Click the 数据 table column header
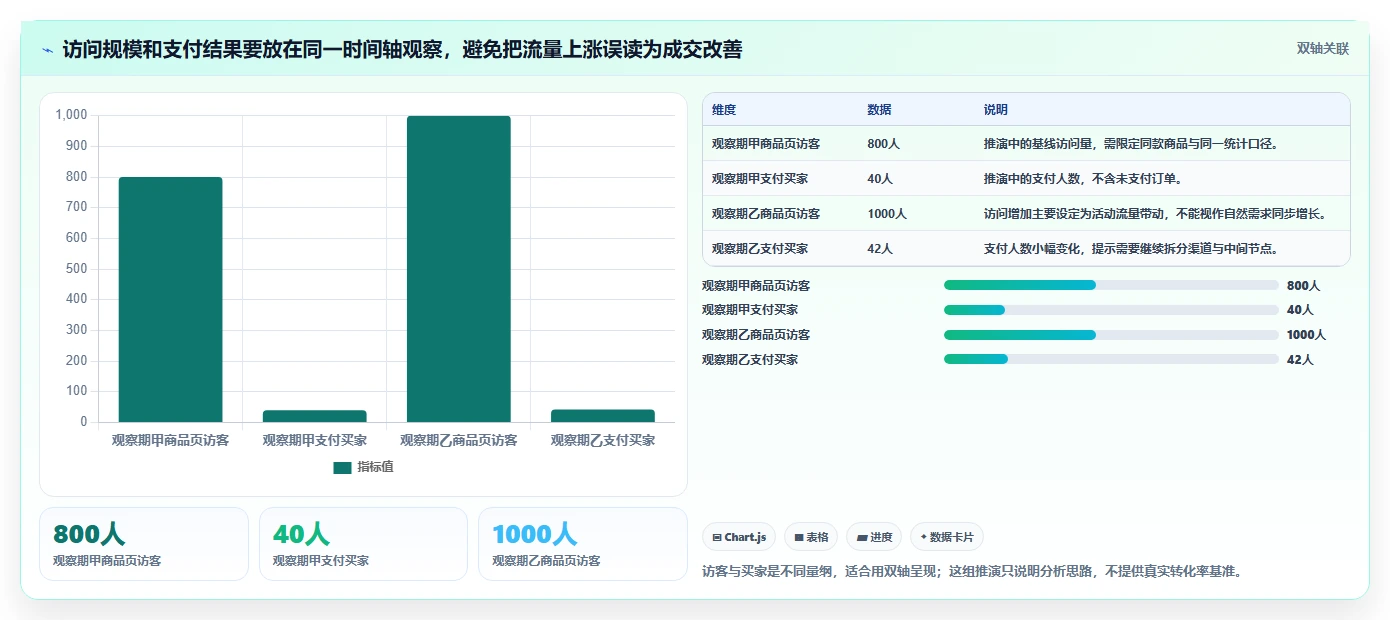 880,110
